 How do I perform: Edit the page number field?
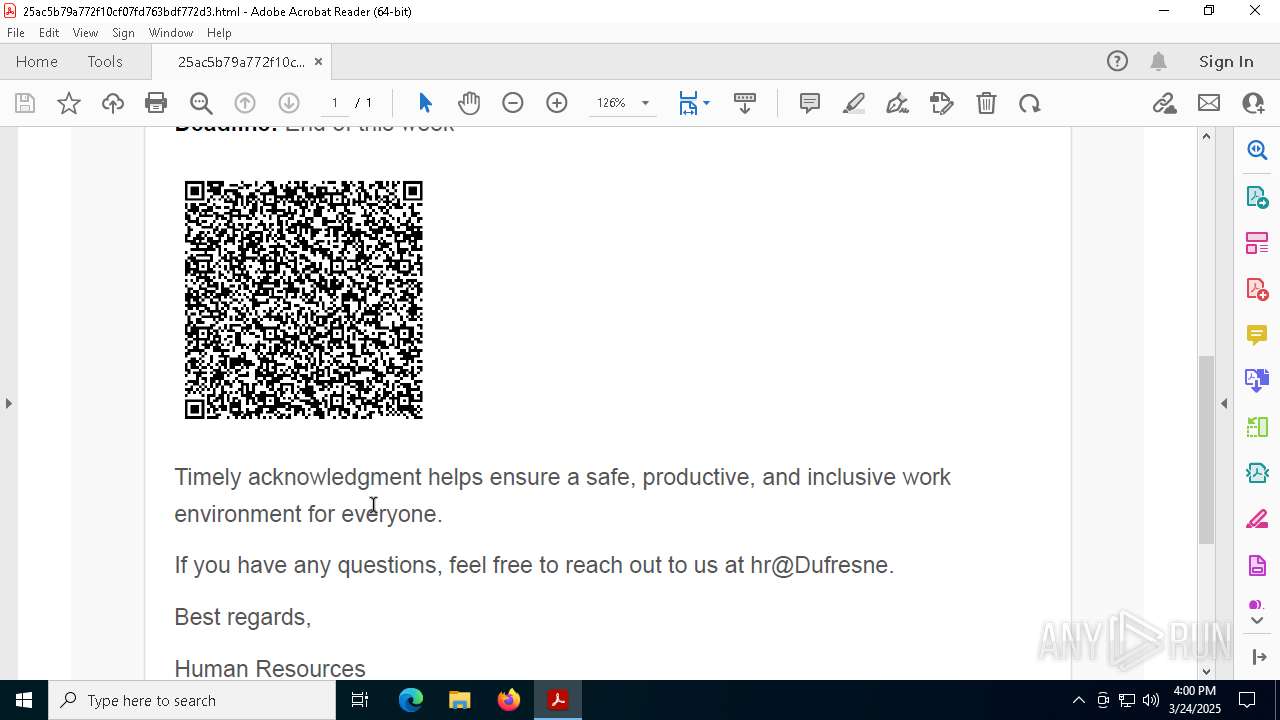335,103
